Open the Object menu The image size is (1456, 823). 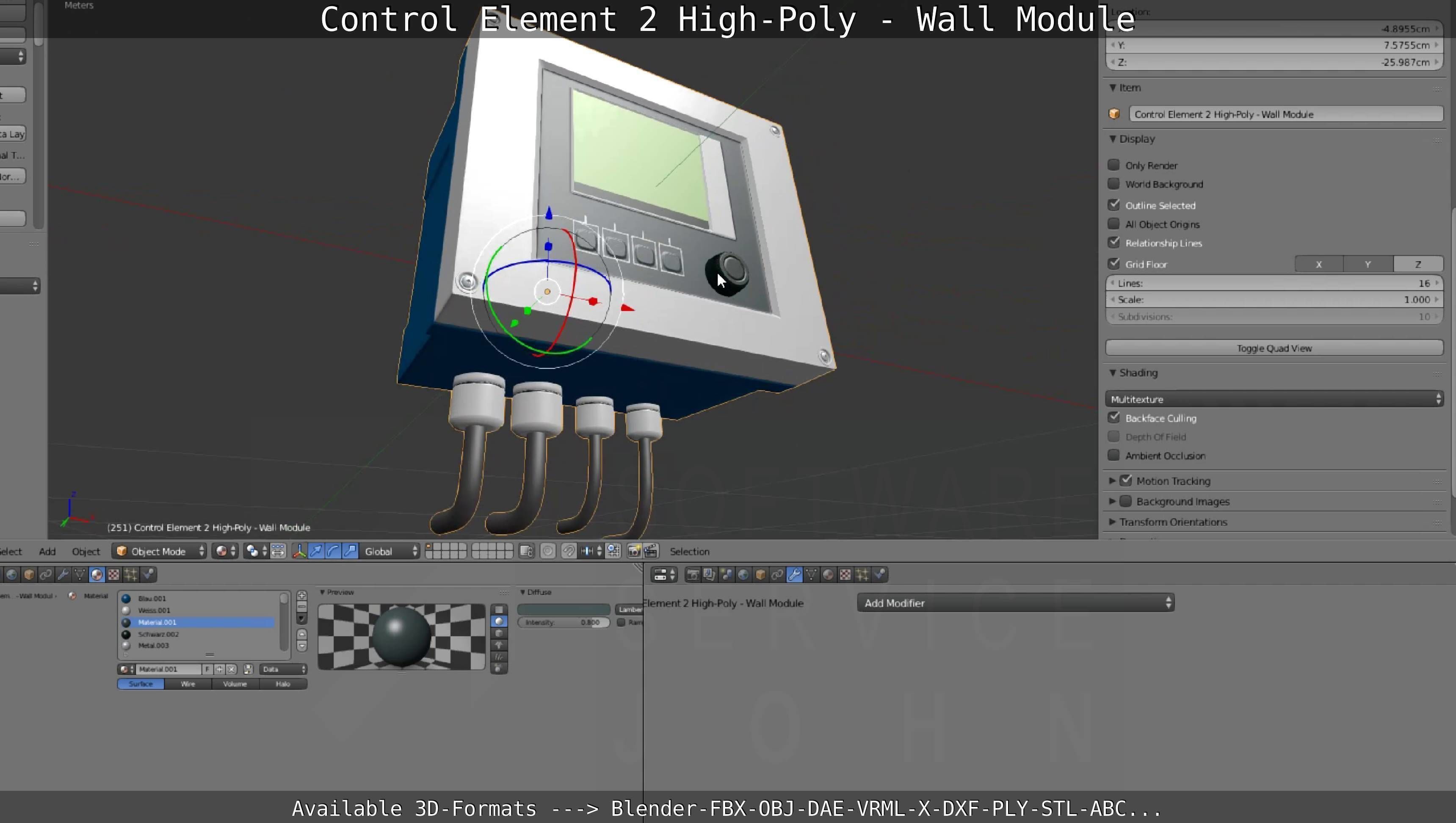coord(86,551)
